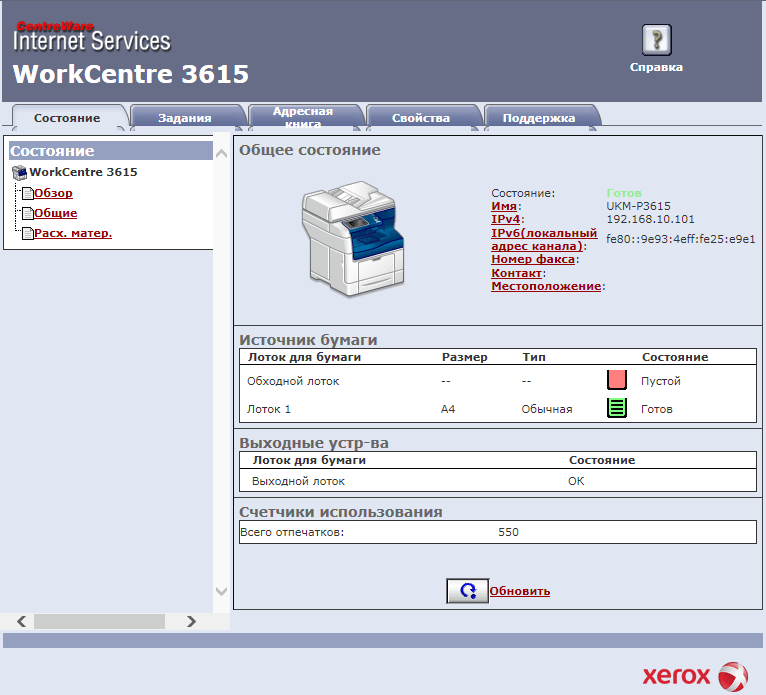Click the Лоток 1 row label
Viewport: 766px width, 695px height.
click(269, 409)
